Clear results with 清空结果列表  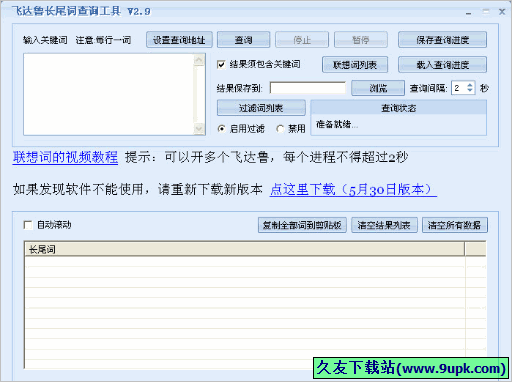click(x=384, y=225)
